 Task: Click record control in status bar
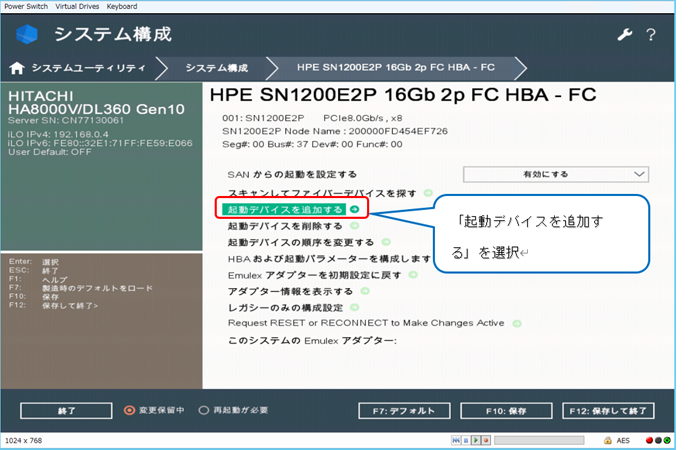(486, 441)
